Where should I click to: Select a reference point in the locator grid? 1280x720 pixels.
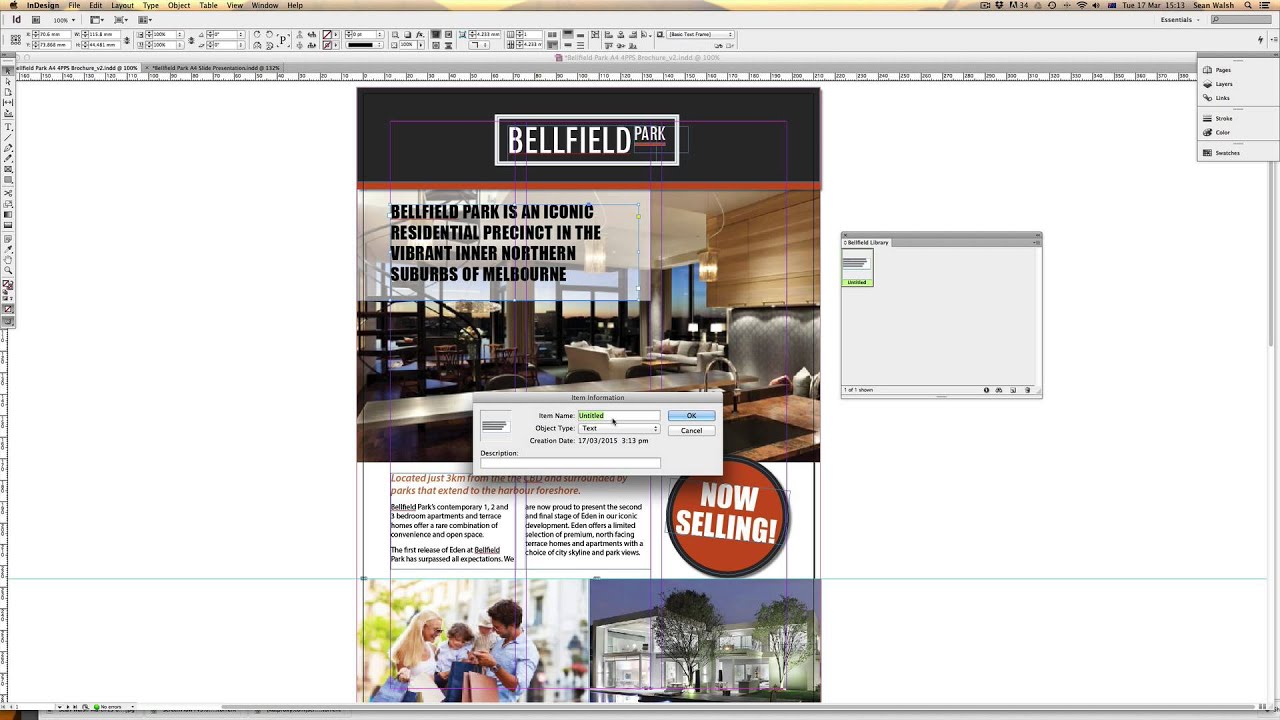[16, 39]
